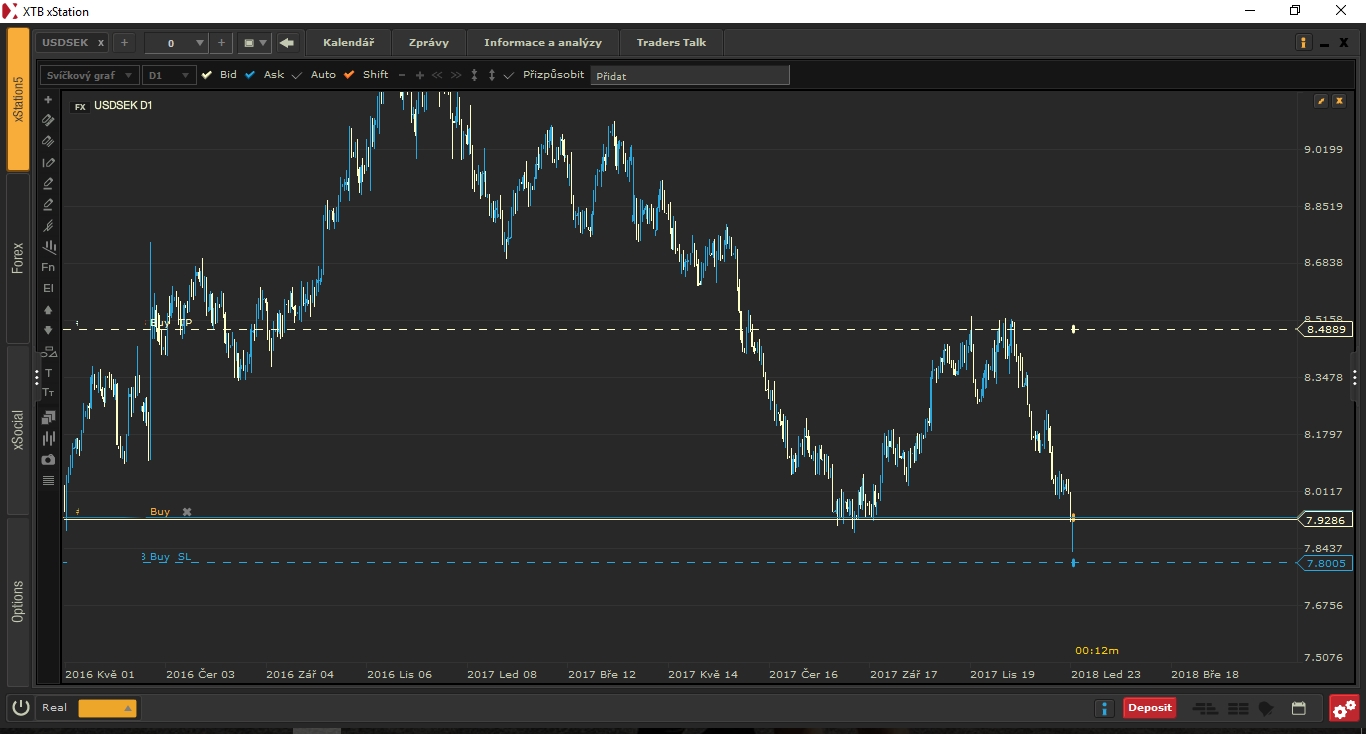
Task: Click the Fn tool in chart toolbar
Action: (x=48, y=267)
